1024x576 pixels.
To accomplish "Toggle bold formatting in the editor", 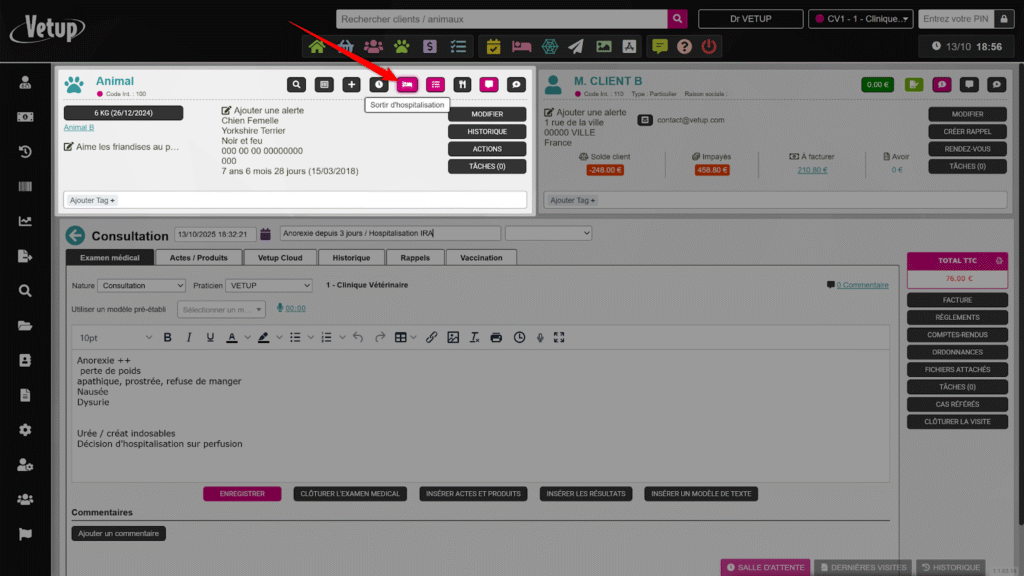I will click(x=167, y=338).
